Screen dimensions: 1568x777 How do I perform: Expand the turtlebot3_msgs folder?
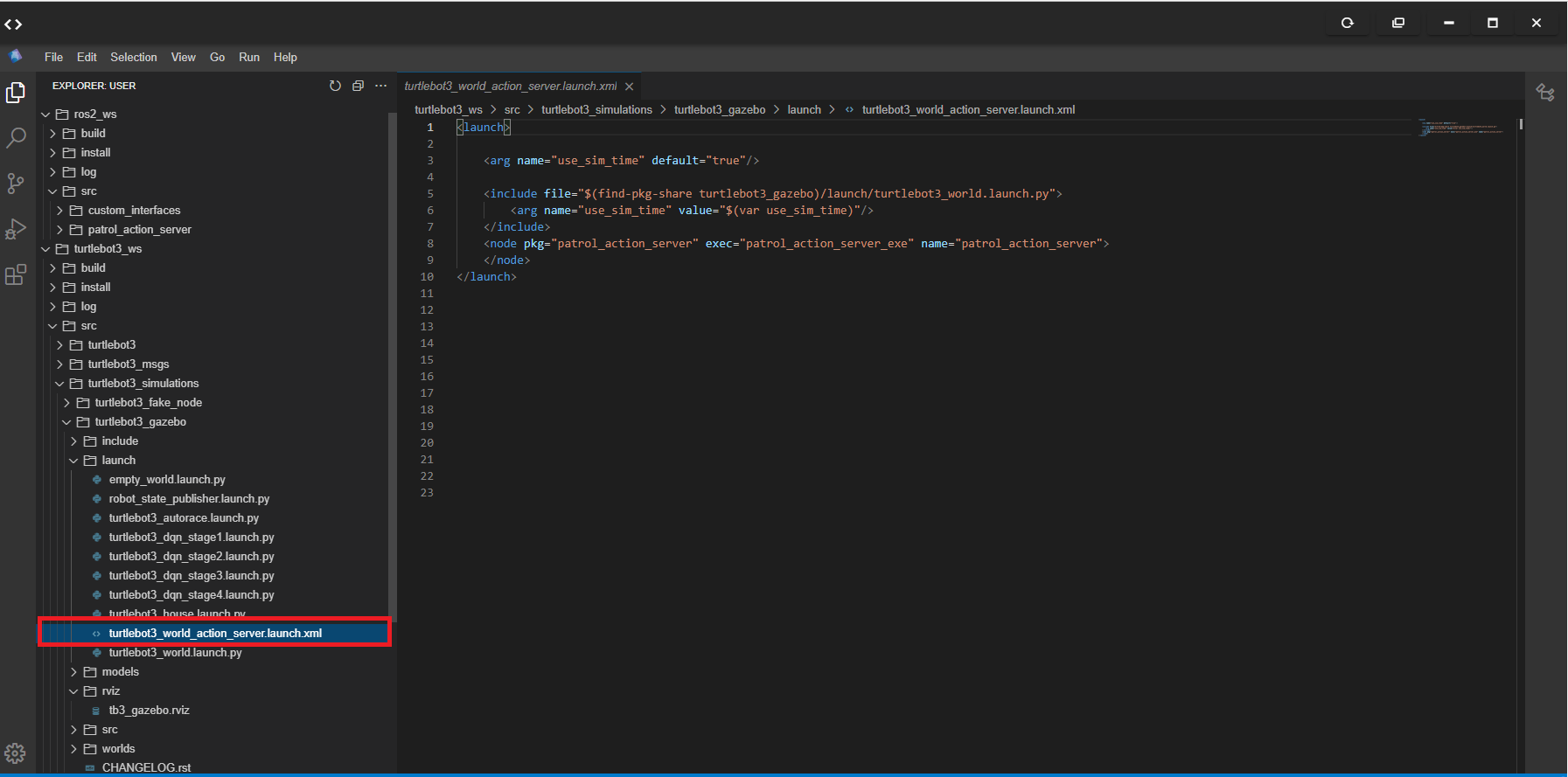click(x=59, y=364)
